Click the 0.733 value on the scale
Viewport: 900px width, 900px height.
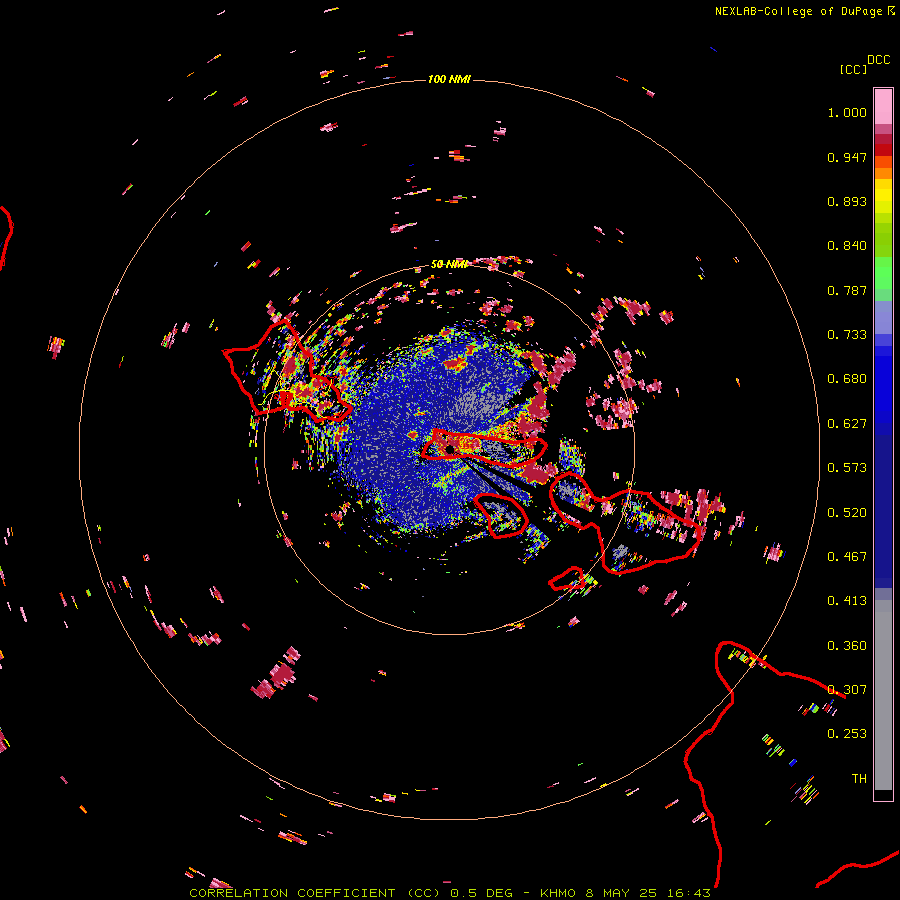847,335
